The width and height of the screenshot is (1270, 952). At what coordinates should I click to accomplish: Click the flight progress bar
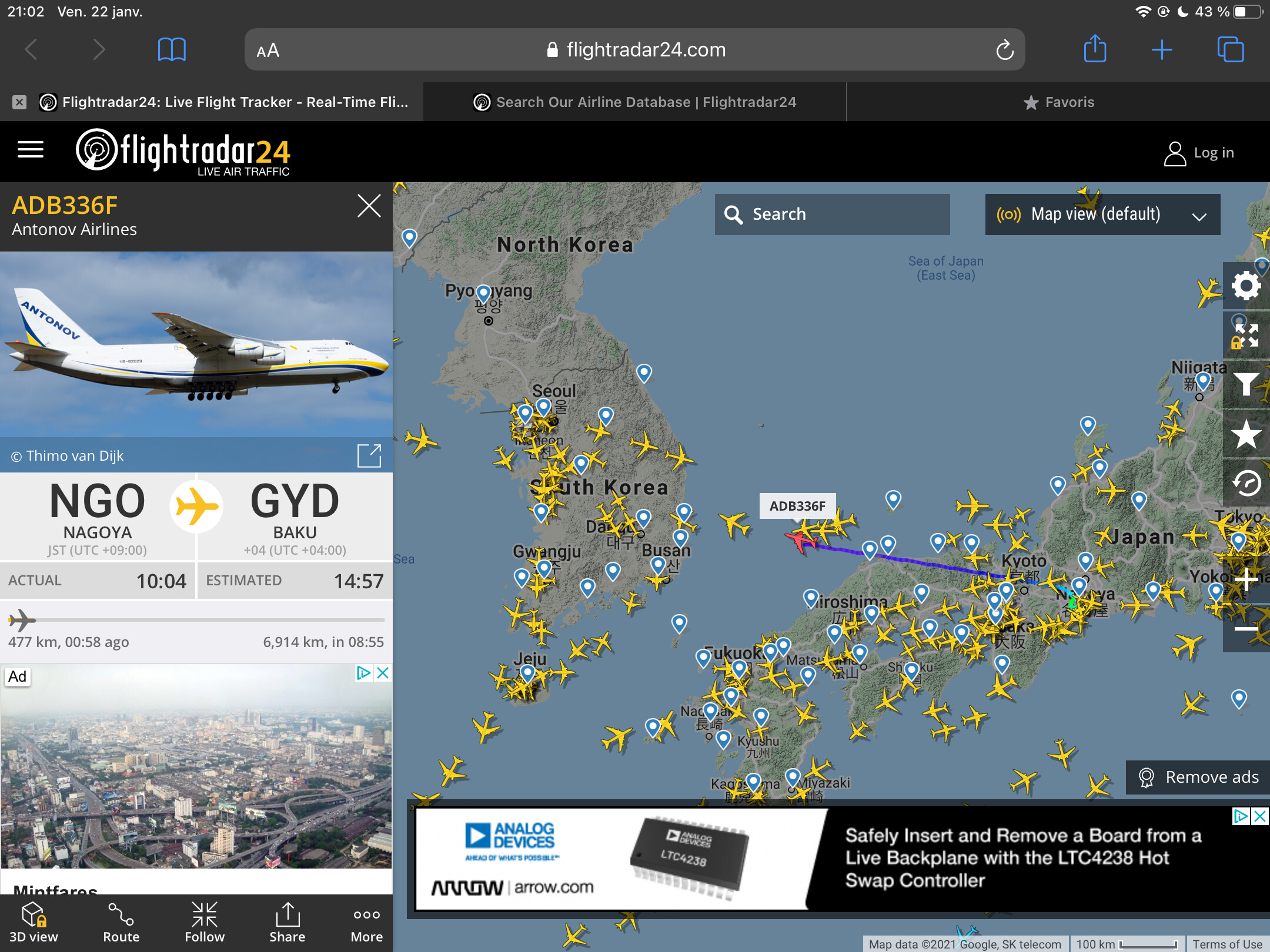(x=197, y=620)
